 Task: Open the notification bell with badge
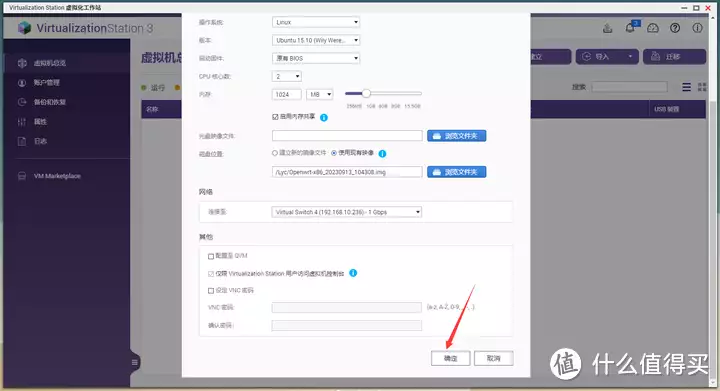click(x=630, y=28)
